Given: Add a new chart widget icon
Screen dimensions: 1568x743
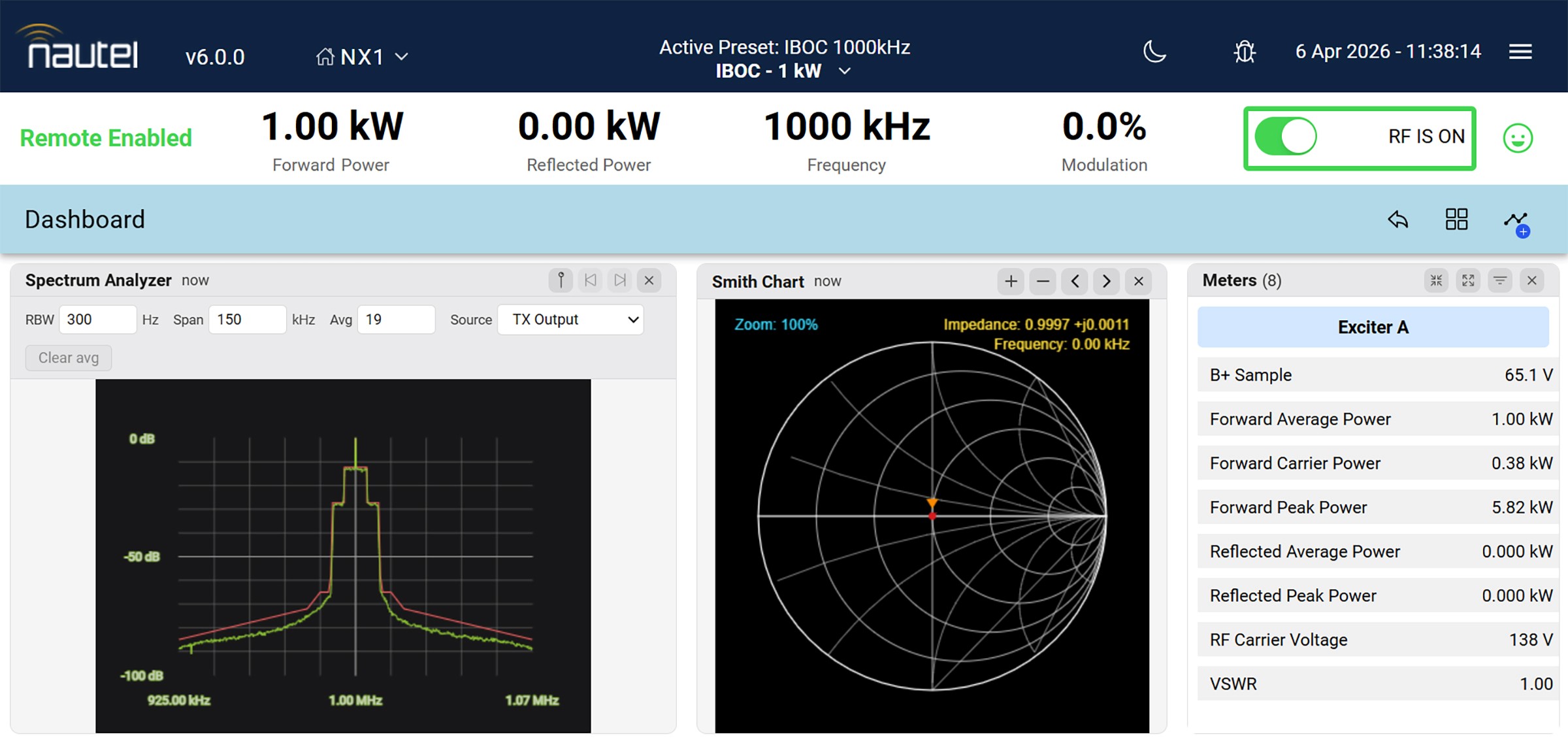Looking at the screenshot, I should [x=1516, y=222].
